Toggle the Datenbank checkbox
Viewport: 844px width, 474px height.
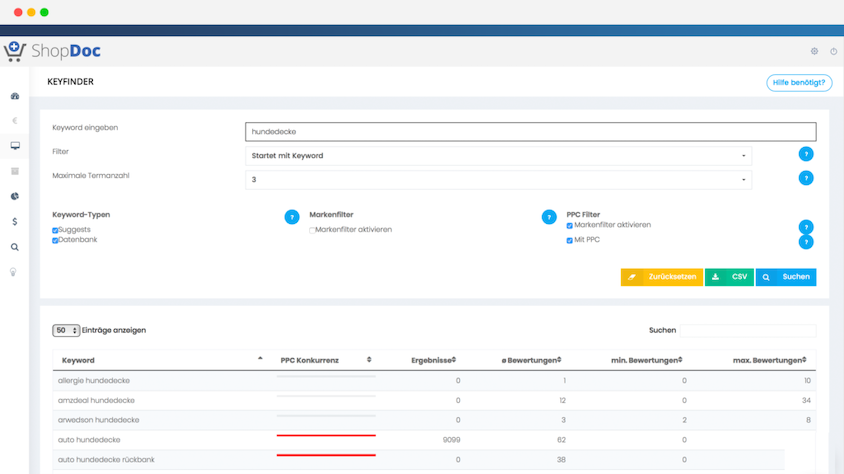tap(55, 241)
